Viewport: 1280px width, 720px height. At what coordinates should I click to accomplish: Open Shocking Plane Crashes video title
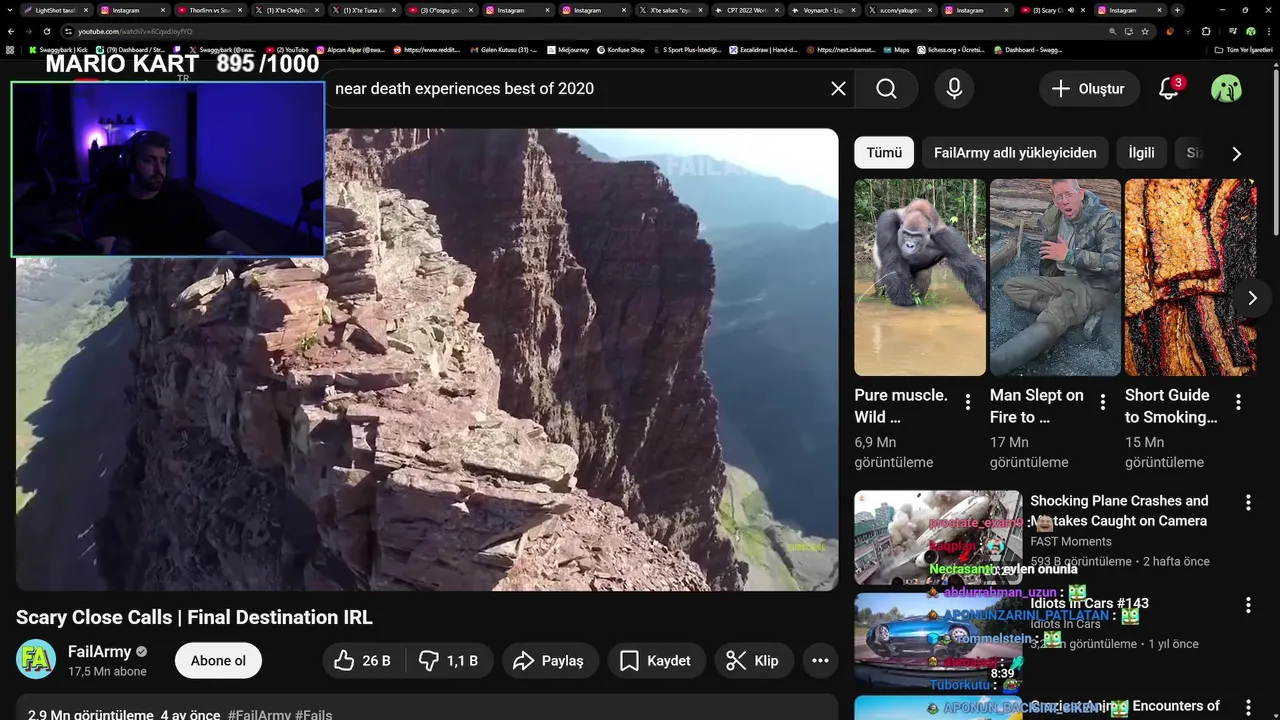(x=1119, y=511)
